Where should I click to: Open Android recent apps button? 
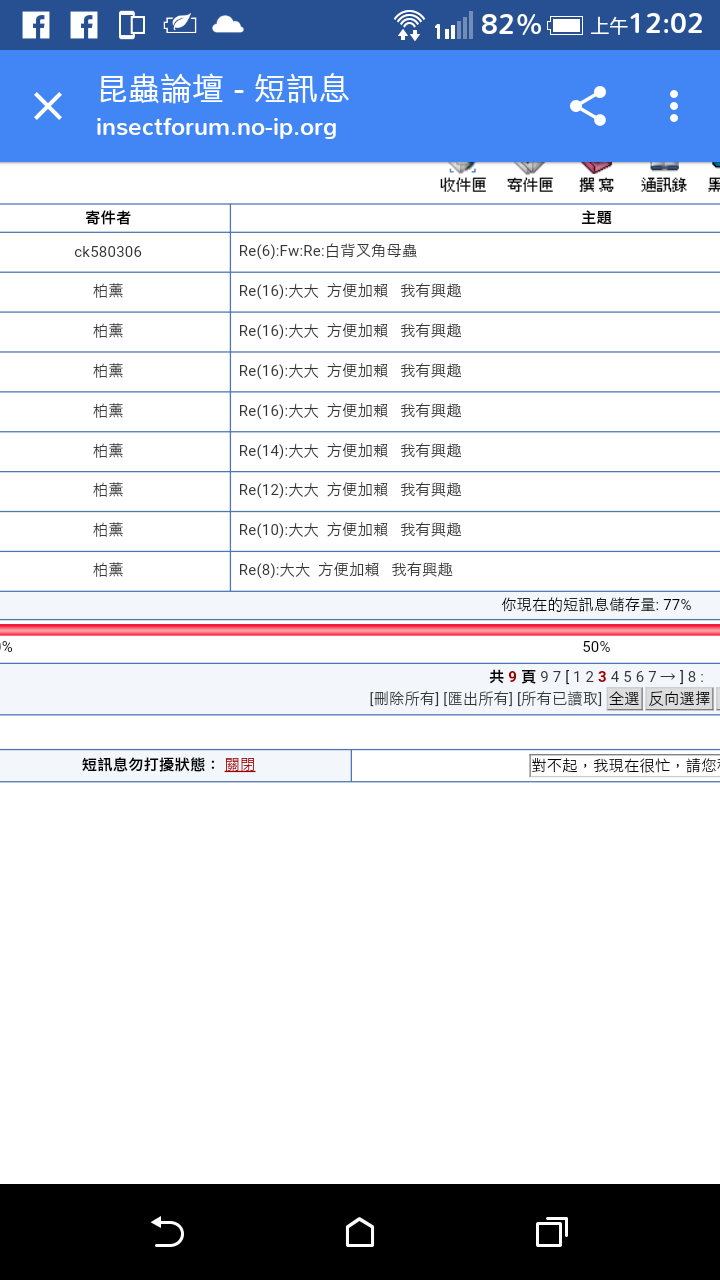(551, 1232)
